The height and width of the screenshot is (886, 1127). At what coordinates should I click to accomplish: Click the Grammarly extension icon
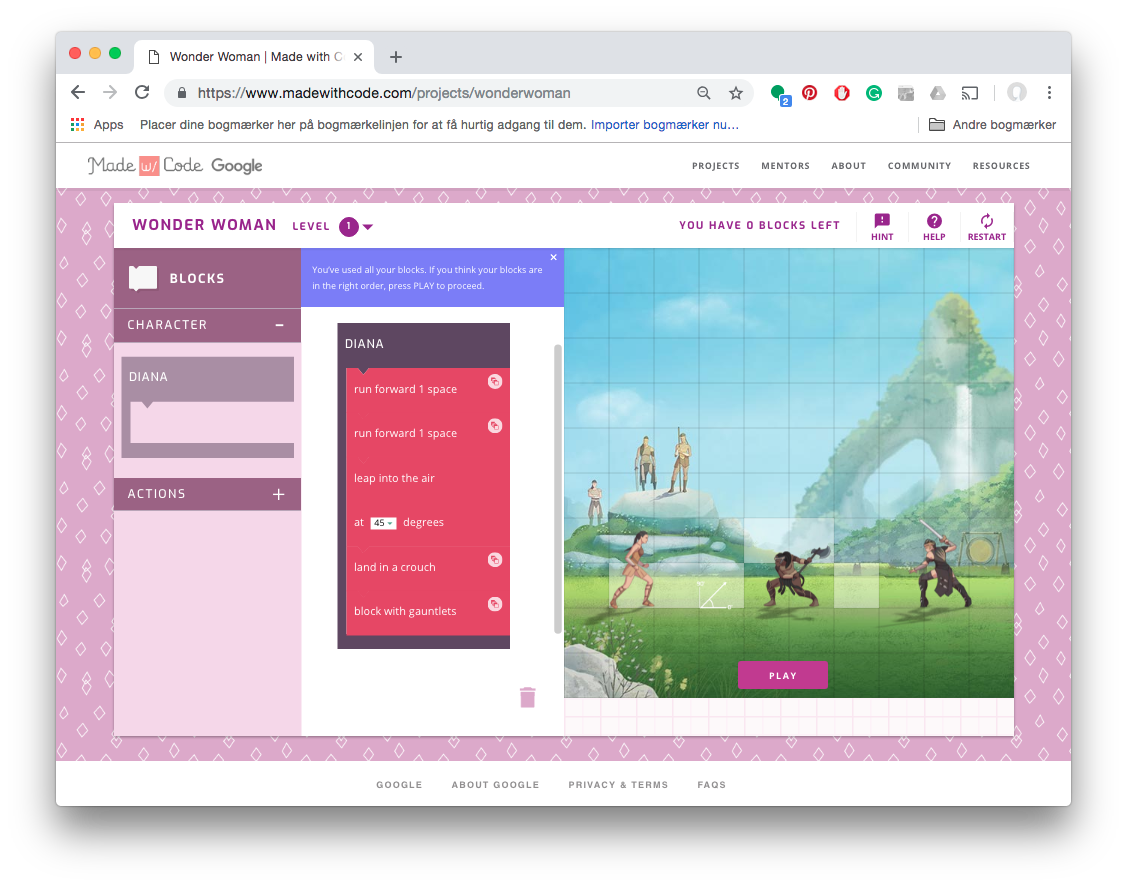point(873,93)
